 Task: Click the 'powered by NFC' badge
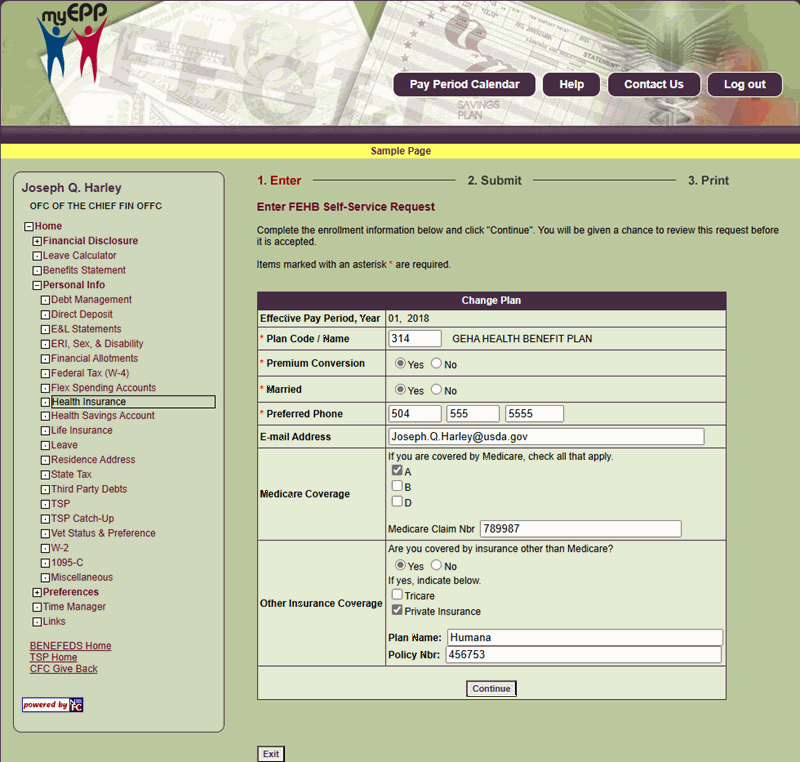[x=53, y=704]
